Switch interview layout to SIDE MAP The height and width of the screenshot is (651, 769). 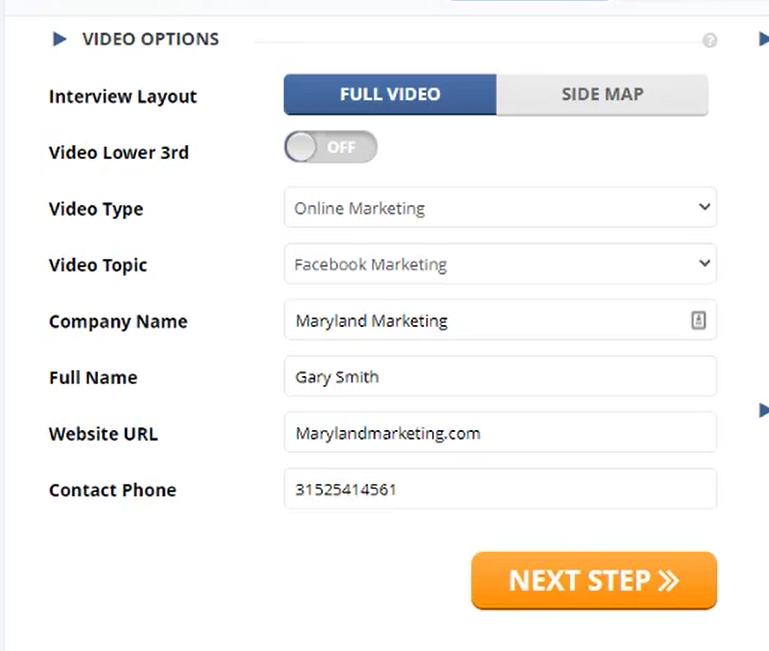click(x=602, y=95)
